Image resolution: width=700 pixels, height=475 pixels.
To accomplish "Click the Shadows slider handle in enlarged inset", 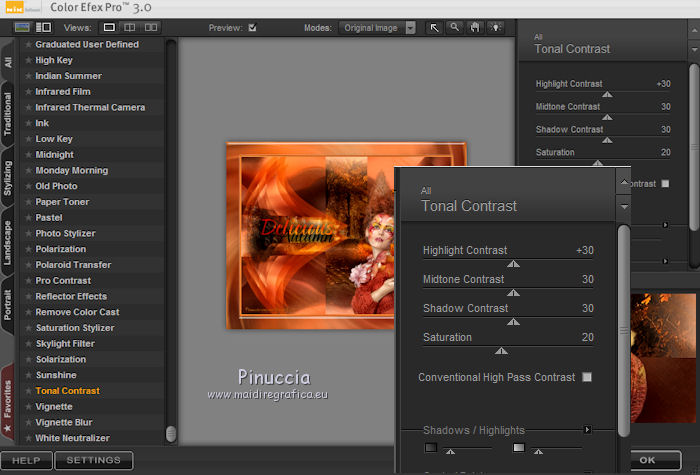I will click(450, 452).
